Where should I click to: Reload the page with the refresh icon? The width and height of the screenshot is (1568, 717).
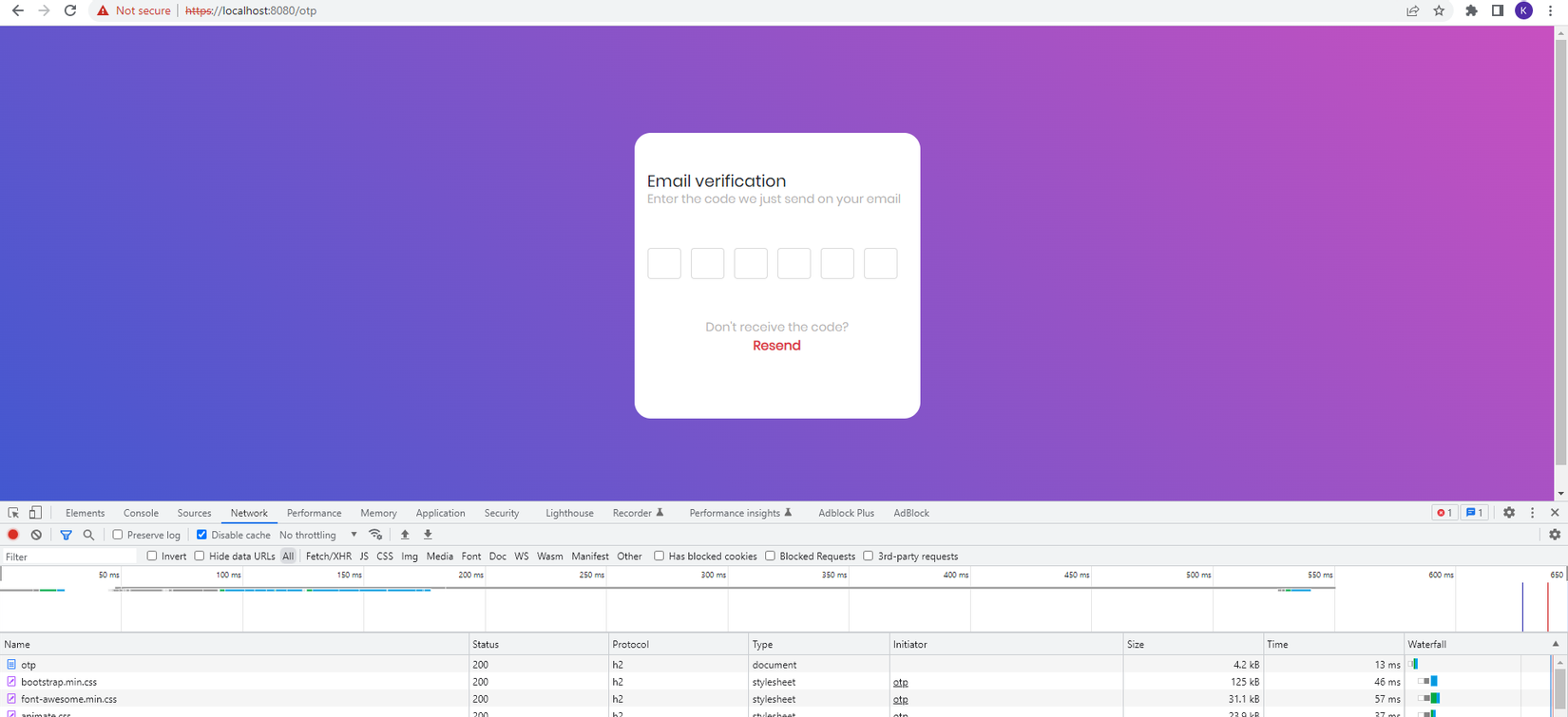pos(70,10)
